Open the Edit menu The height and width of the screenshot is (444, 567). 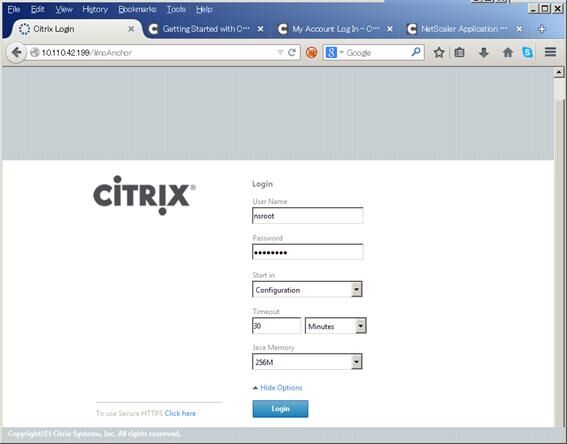tap(38, 9)
